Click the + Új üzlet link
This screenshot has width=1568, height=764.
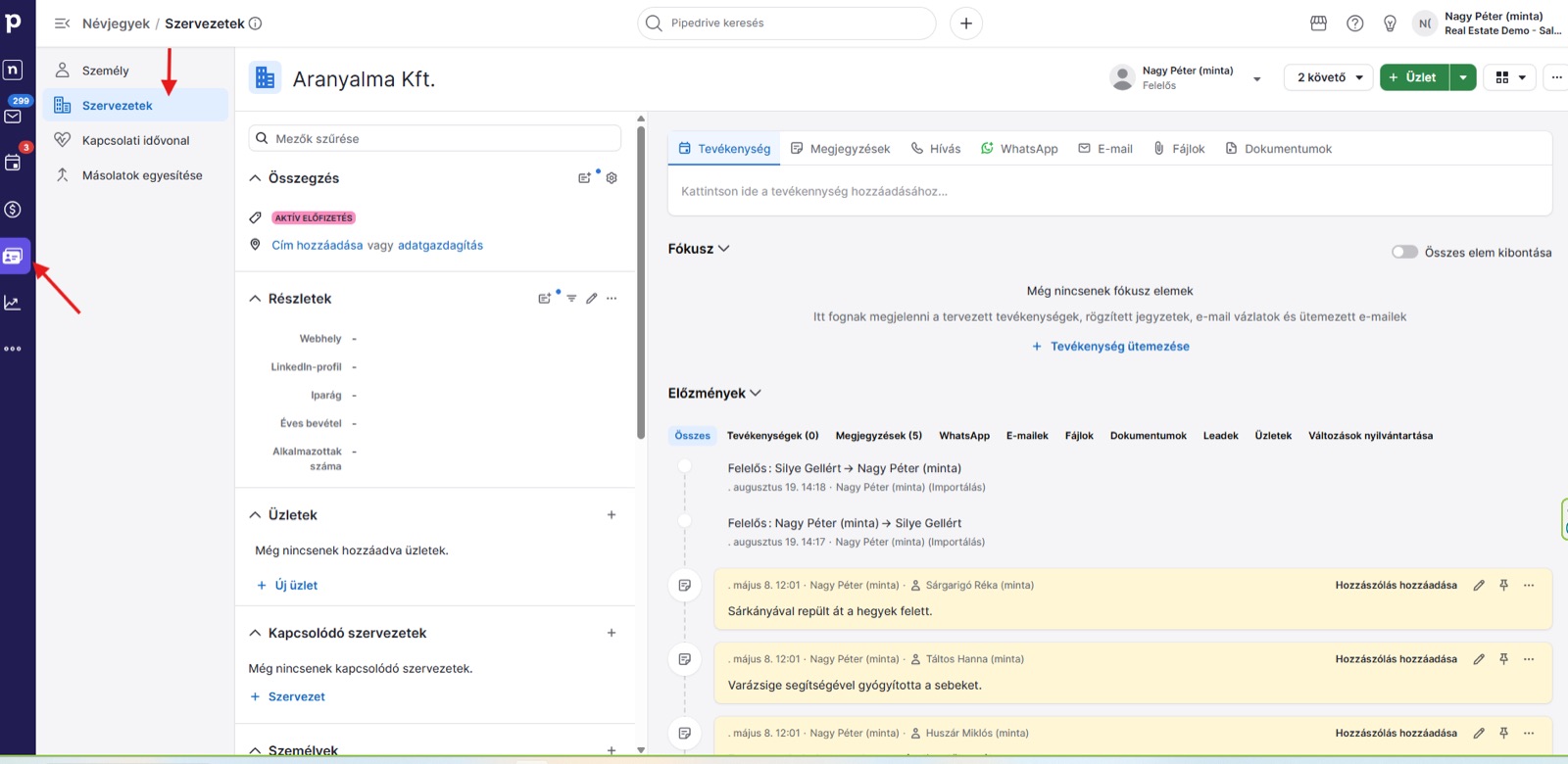click(x=286, y=586)
